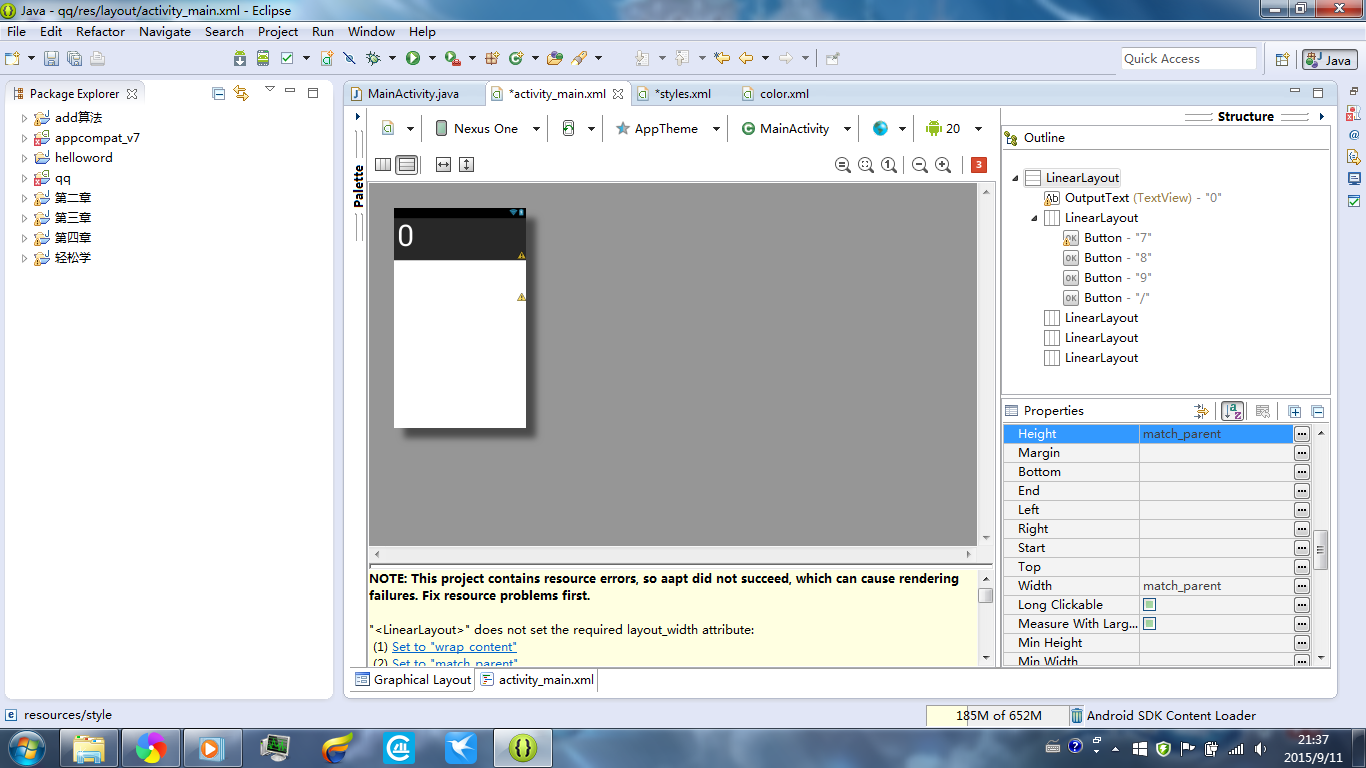Click Collapse All in Package Explorer
Screen dimensions: 1366x768
coord(219,93)
